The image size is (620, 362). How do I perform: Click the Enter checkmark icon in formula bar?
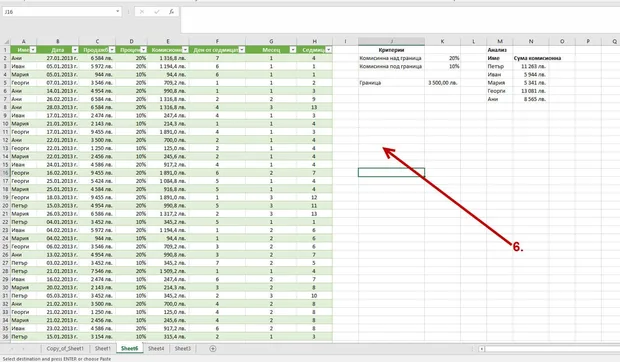157,12
